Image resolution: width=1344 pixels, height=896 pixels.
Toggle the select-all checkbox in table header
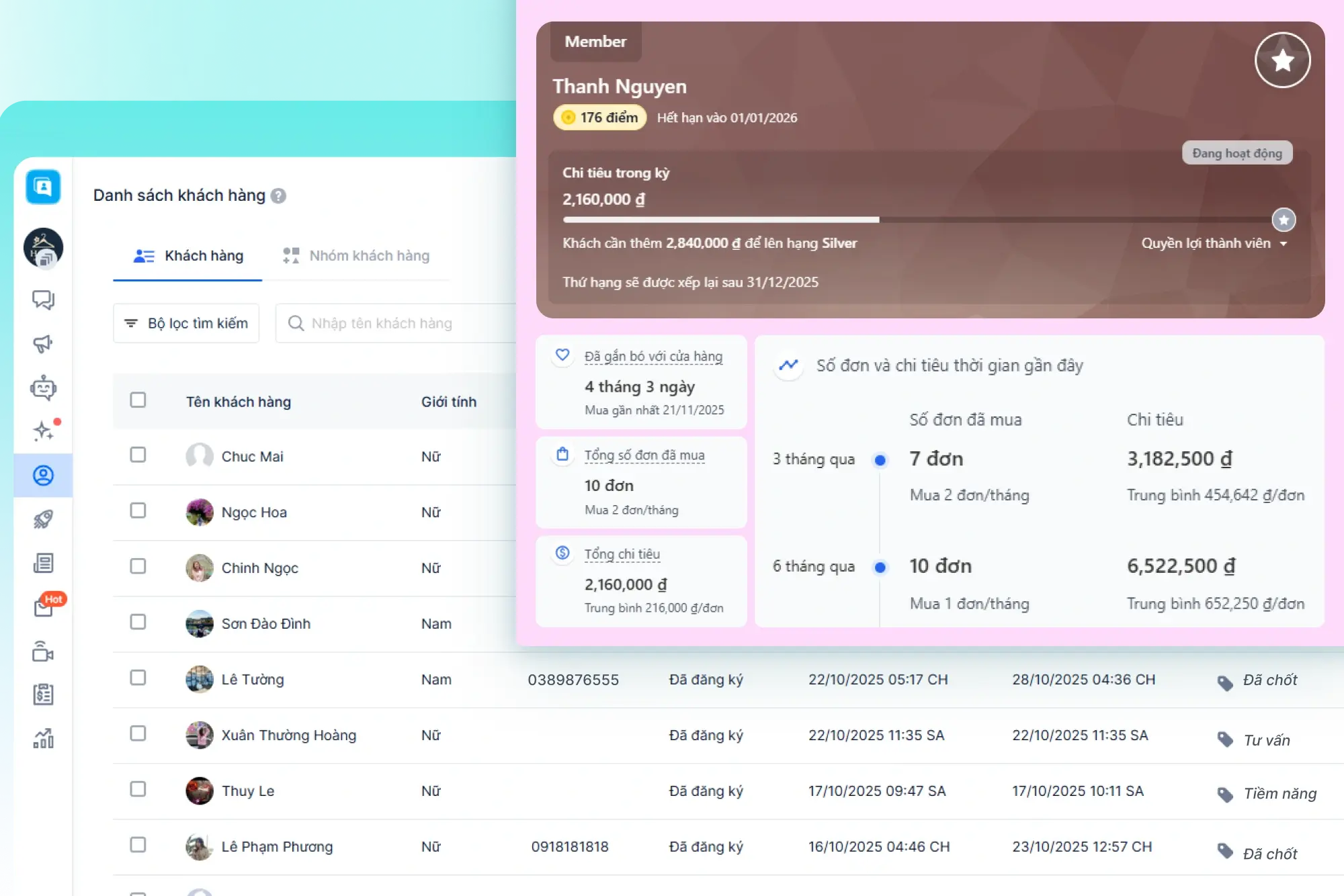(138, 400)
